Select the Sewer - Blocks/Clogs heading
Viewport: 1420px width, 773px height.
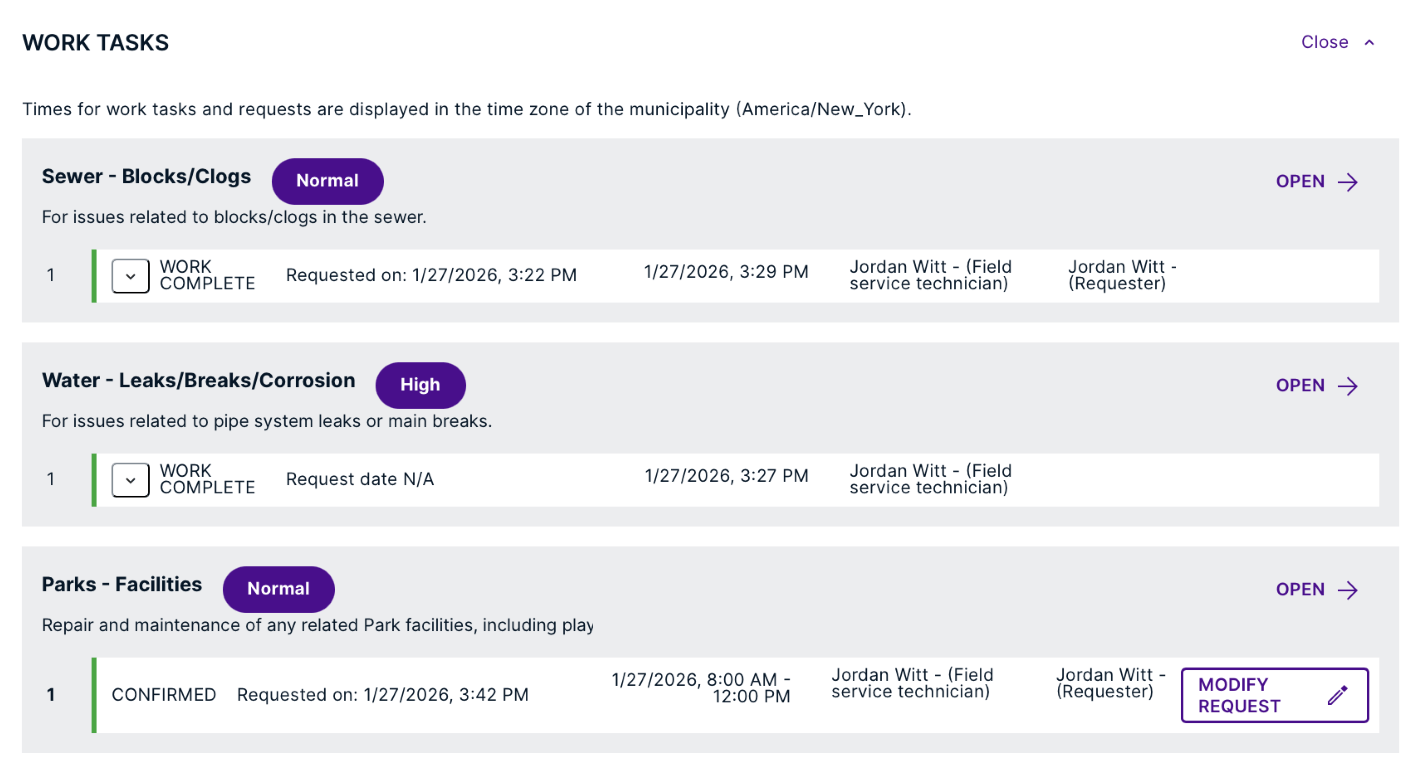coord(146,177)
